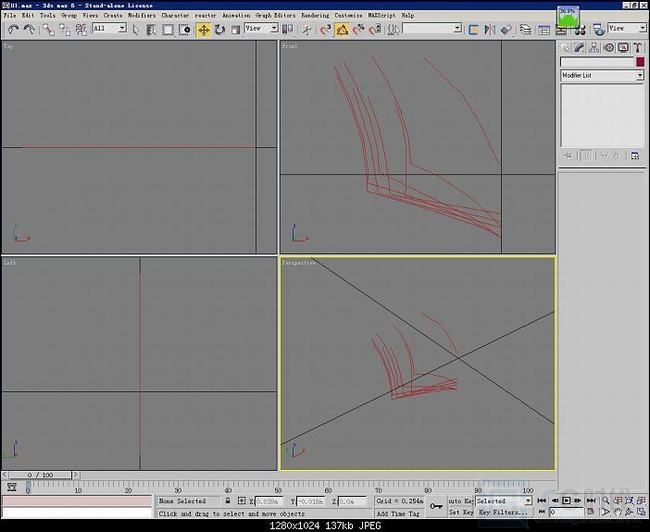The width and height of the screenshot is (650, 532).
Task: Toggle the Spinner Snap button
Action: (x=375, y=29)
